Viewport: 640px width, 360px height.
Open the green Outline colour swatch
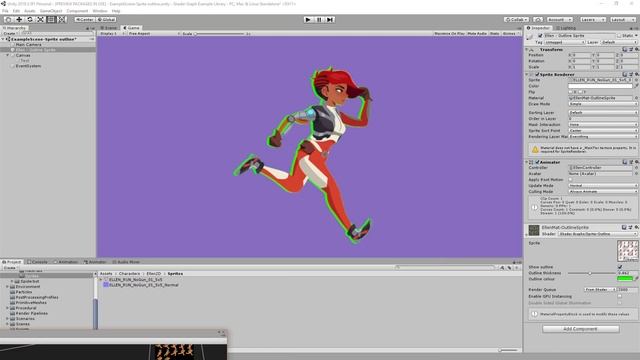click(624, 279)
